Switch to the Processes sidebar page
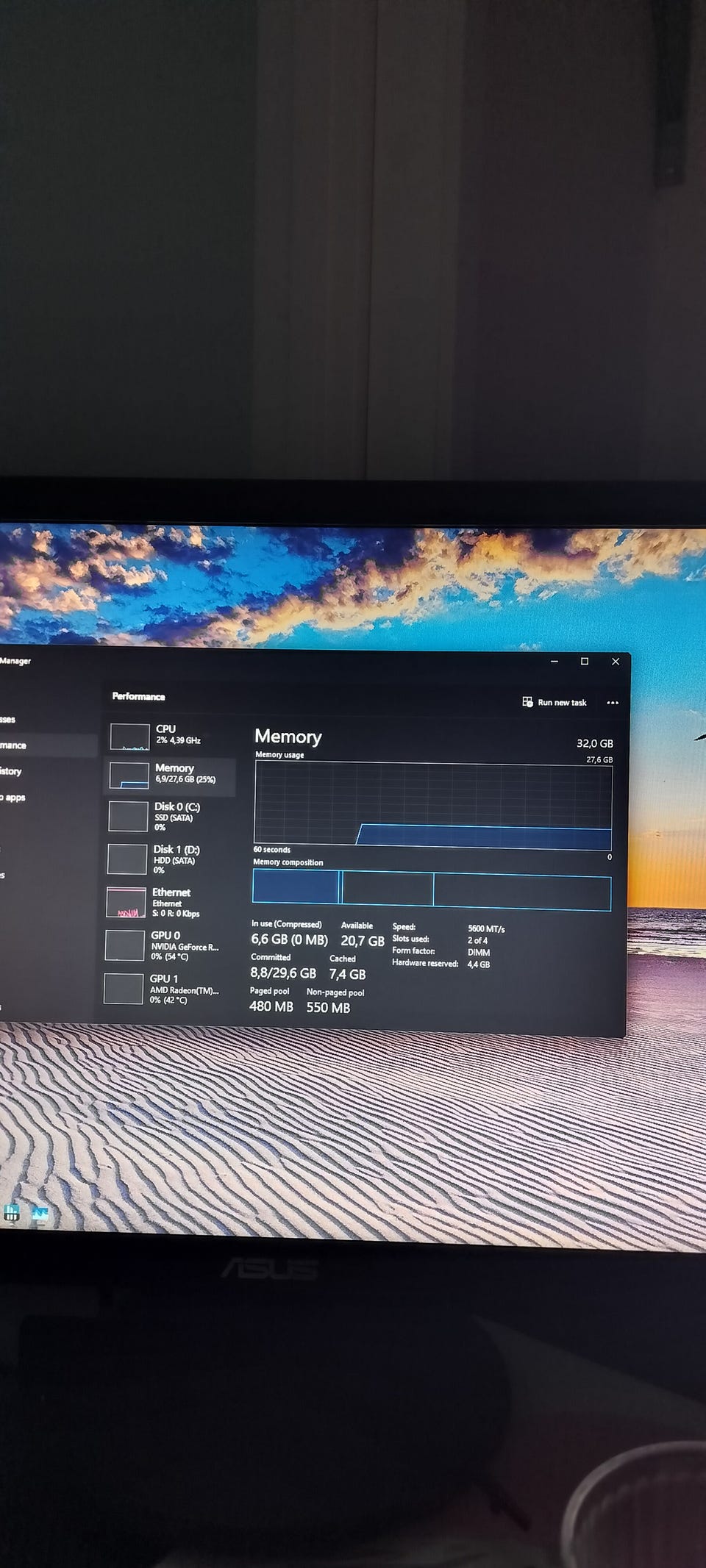The image size is (706, 1568). coord(7,720)
